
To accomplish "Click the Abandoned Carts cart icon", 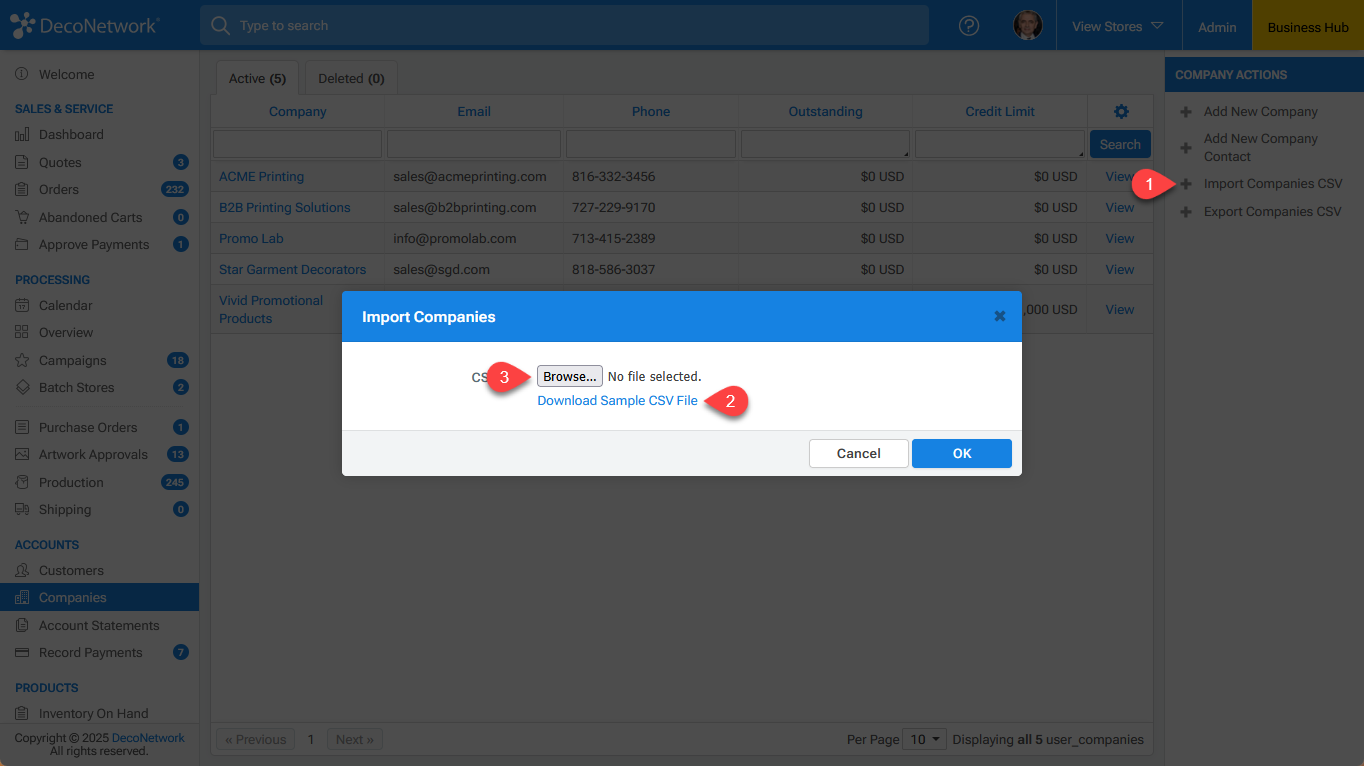I will (22, 217).
